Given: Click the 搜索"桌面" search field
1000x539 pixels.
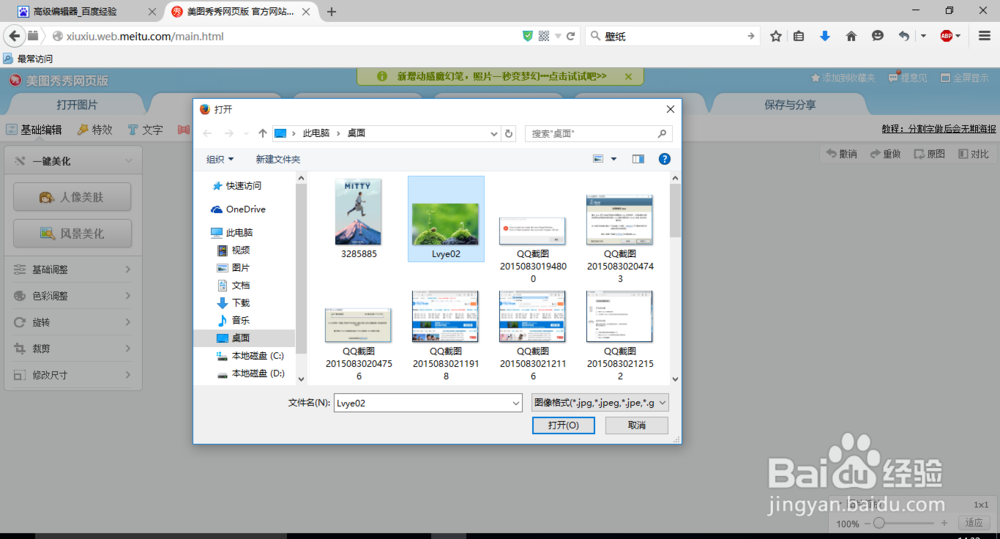Looking at the screenshot, I should [x=598, y=133].
